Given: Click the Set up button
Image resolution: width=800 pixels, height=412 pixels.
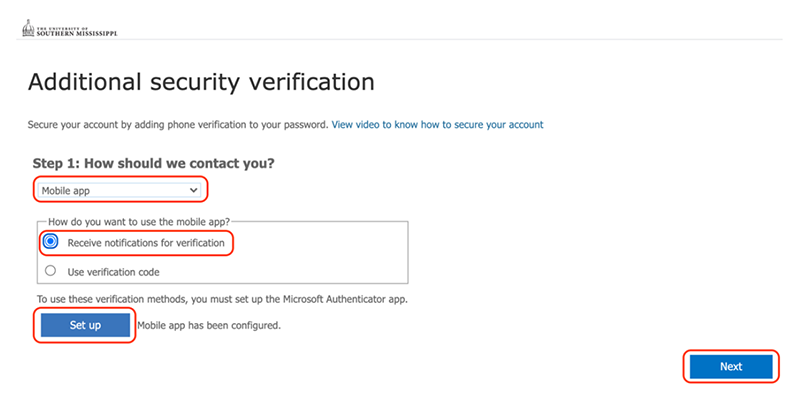Looking at the screenshot, I should tap(85, 325).
